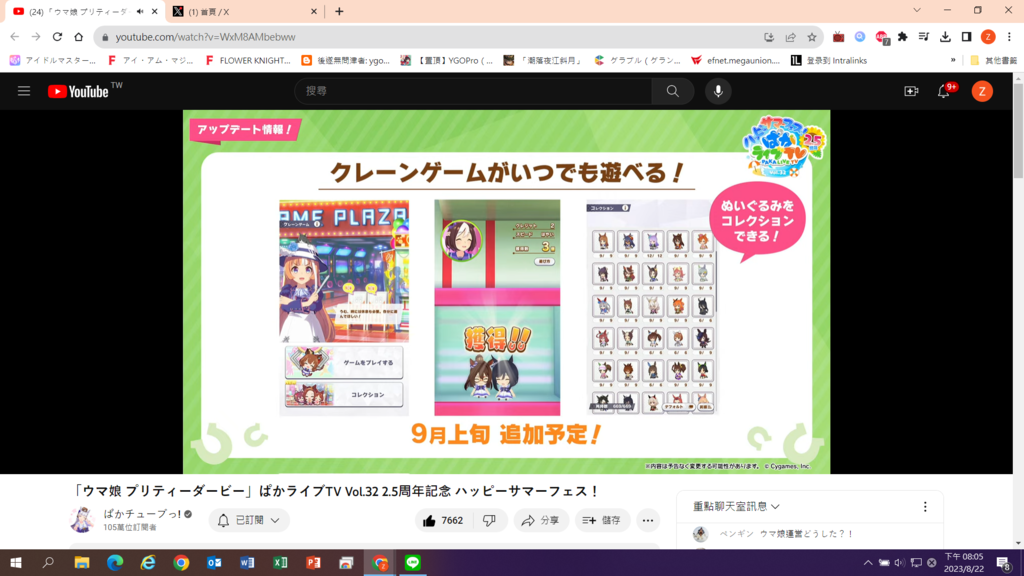
Task: Expand the subscribed 已訂閱 notification dropdown
Action: [x=249, y=520]
